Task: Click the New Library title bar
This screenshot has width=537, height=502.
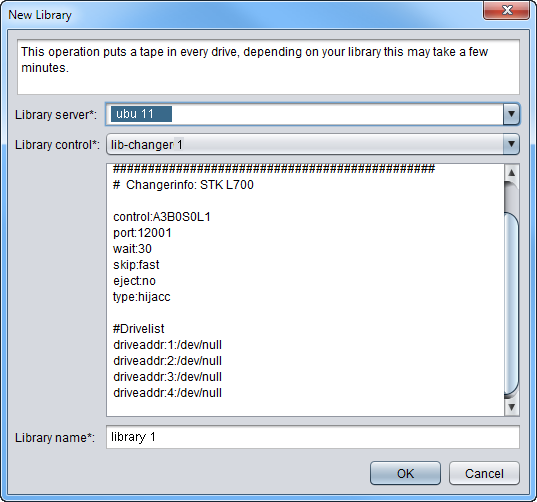Action: click(240, 15)
